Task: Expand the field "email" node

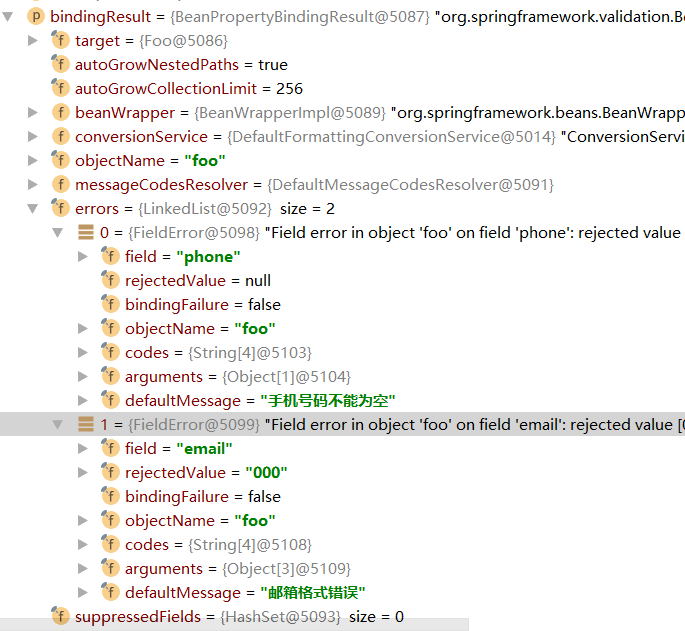Action: click(x=83, y=449)
